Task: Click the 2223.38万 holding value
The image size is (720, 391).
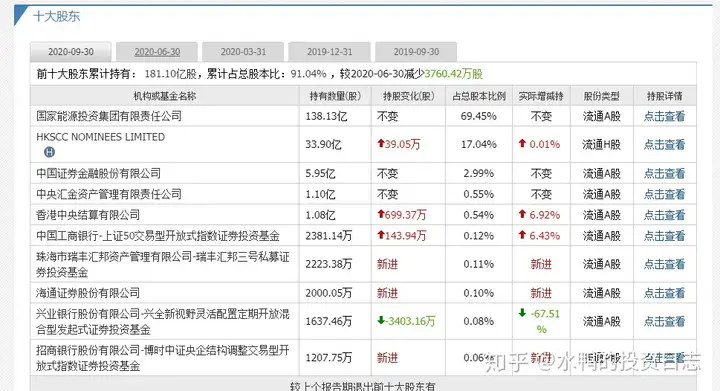Action: coord(329,264)
